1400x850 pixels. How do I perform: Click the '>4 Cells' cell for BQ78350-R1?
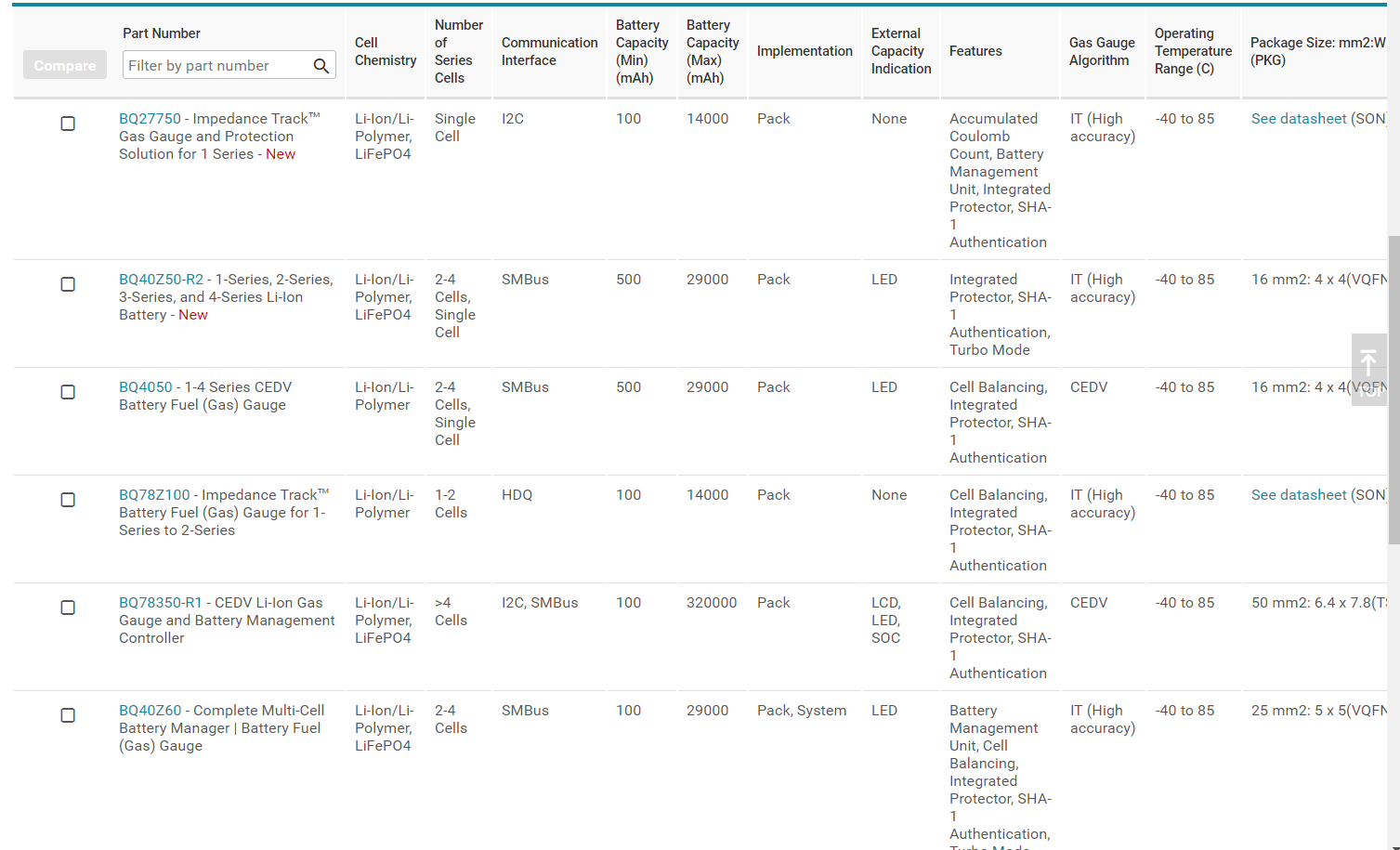coord(451,611)
